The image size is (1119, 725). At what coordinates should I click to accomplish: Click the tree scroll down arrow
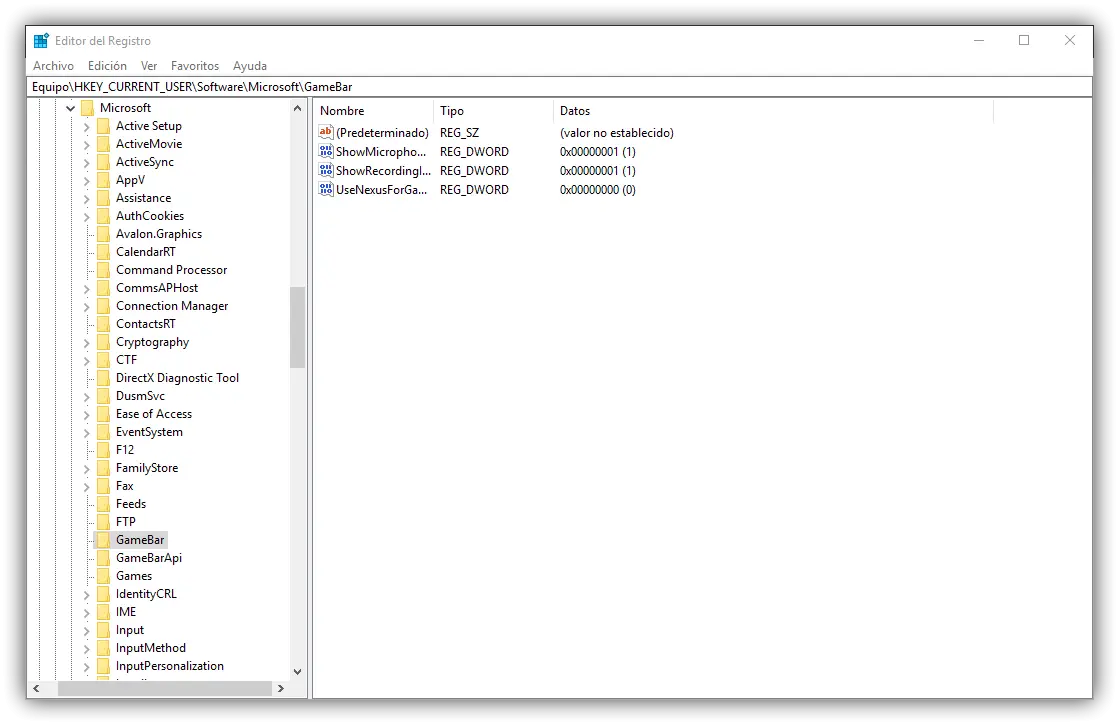pyautogui.click(x=298, y=671)
